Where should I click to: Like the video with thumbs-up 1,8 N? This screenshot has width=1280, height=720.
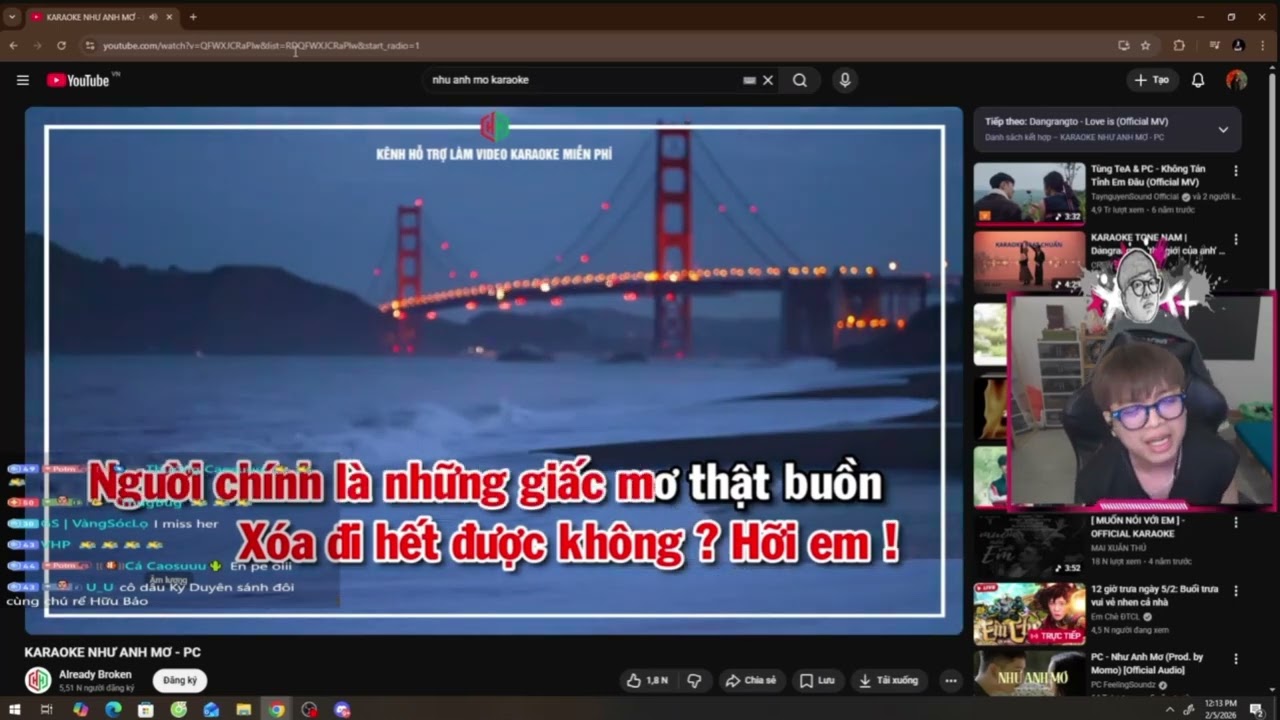[x=648, y=680]
